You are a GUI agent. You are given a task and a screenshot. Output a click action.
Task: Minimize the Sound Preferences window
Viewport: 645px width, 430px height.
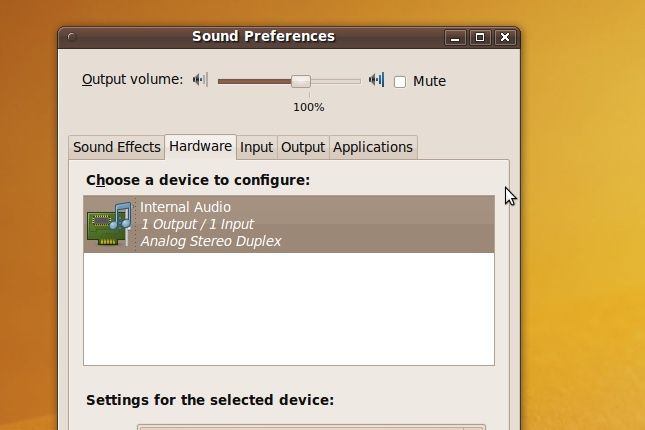(455, 37)
